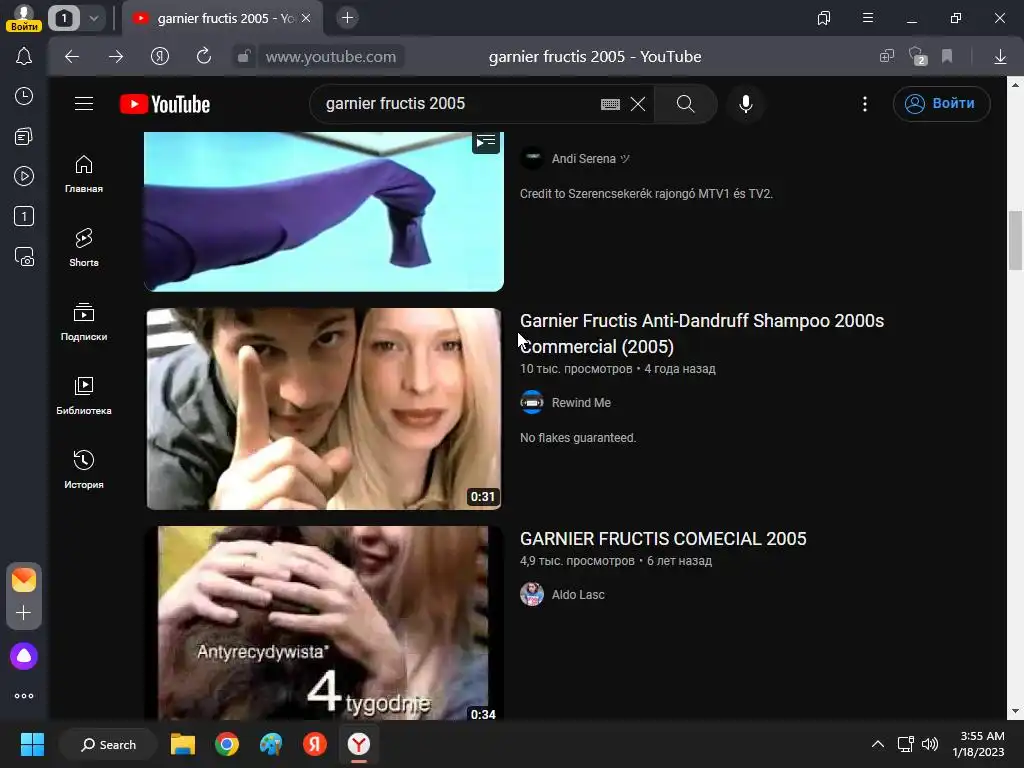
Task: Click the Войти profile button in browser corner
Action: pos(24,18)
